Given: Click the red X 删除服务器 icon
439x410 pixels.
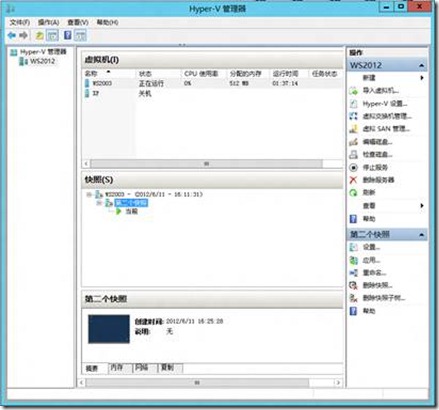Looking at the screenshot, I should [x=353, y=180].
